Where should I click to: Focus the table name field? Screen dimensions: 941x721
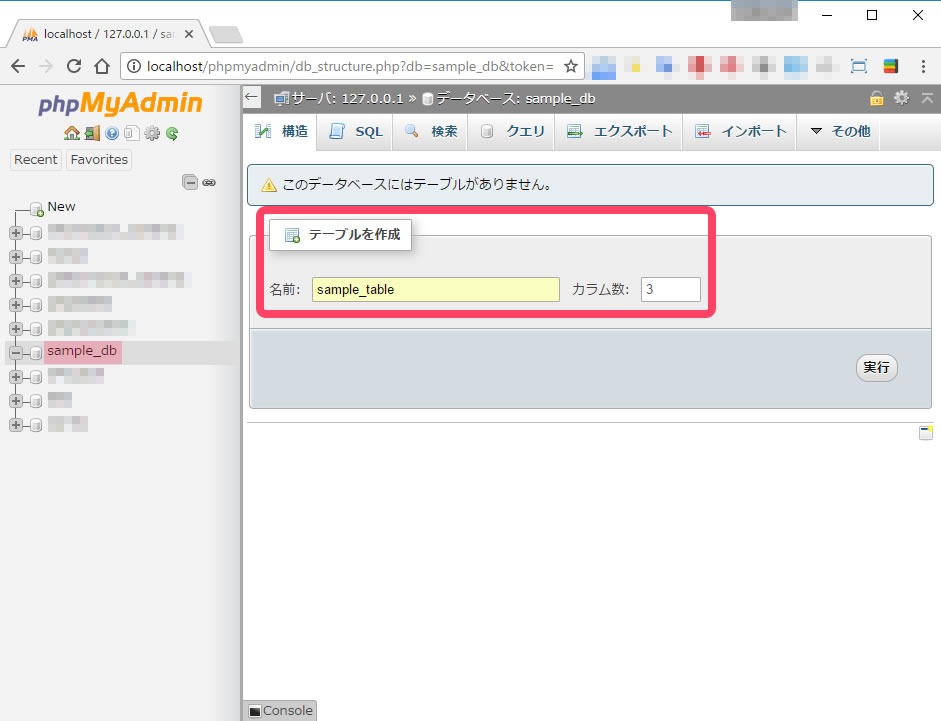(436, 289)
